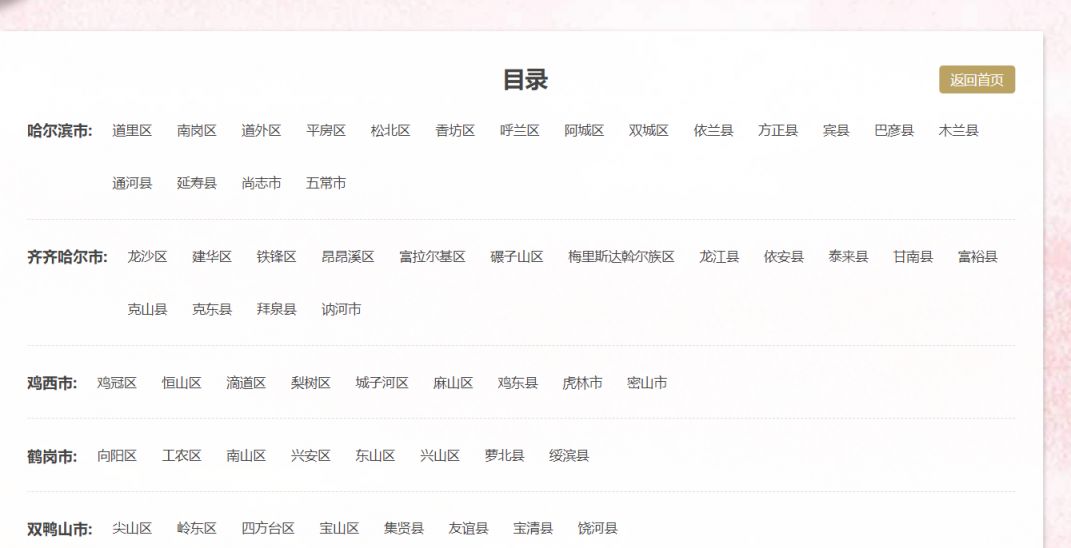1071x548 pixels.
Task: Open the 讷河市 link
Action: click(x=341, y=310)
